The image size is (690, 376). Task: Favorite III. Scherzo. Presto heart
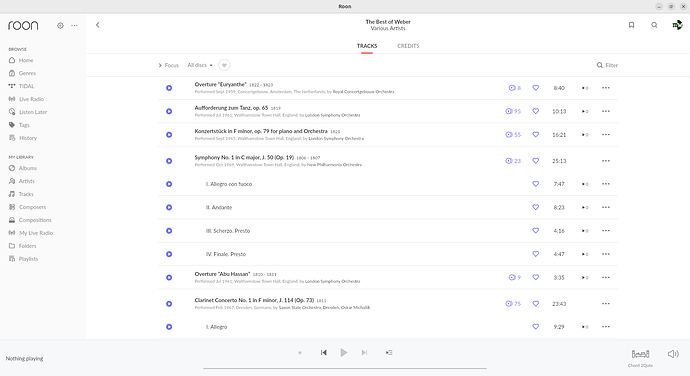click(x=536, y=230)
